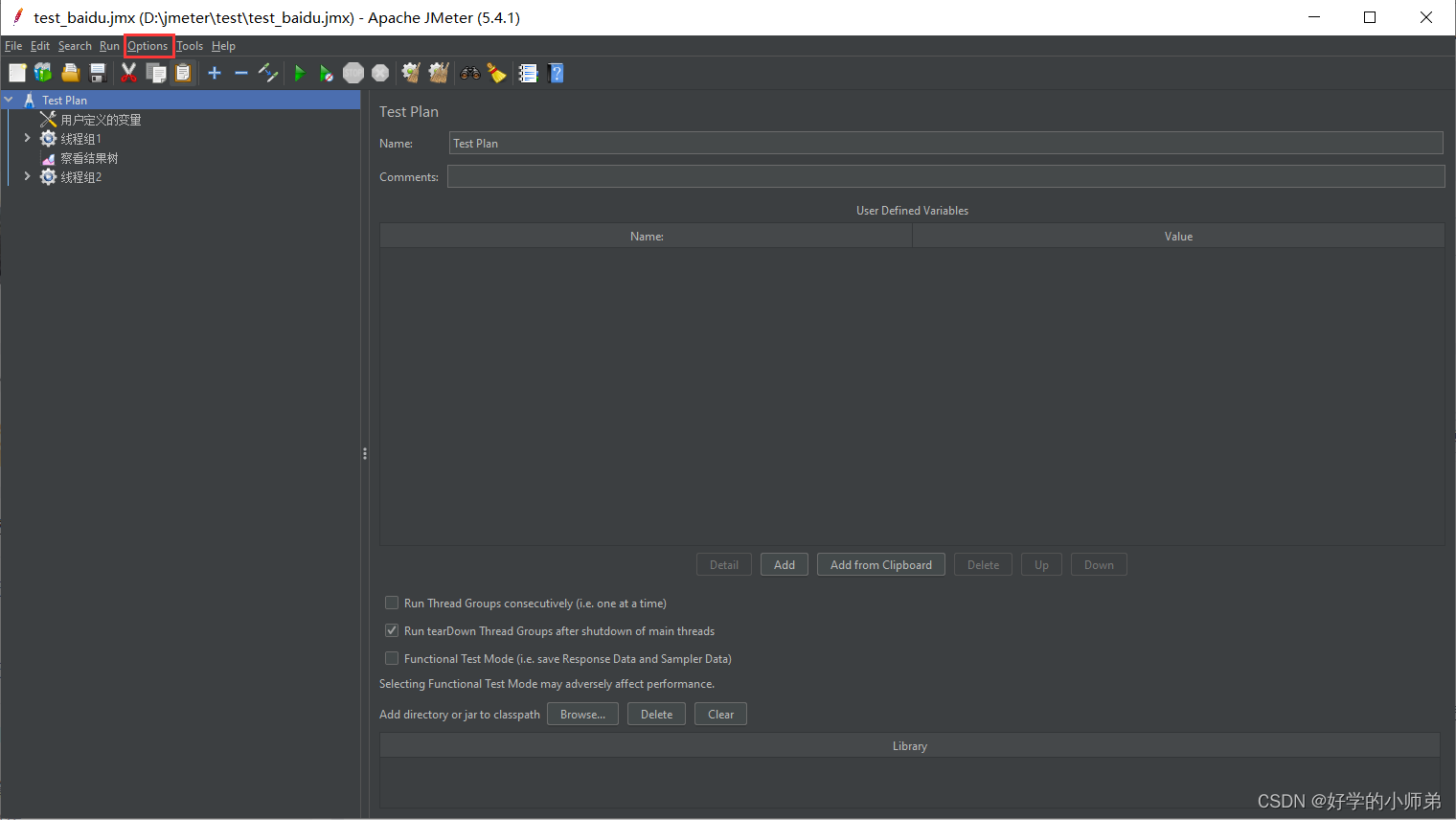Select 线程组2 label in tree

pos(80,176)
